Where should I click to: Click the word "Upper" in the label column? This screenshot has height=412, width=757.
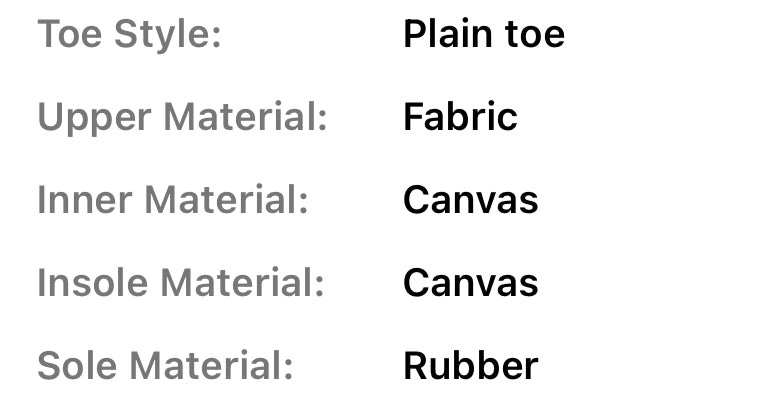tap(94, 118)
